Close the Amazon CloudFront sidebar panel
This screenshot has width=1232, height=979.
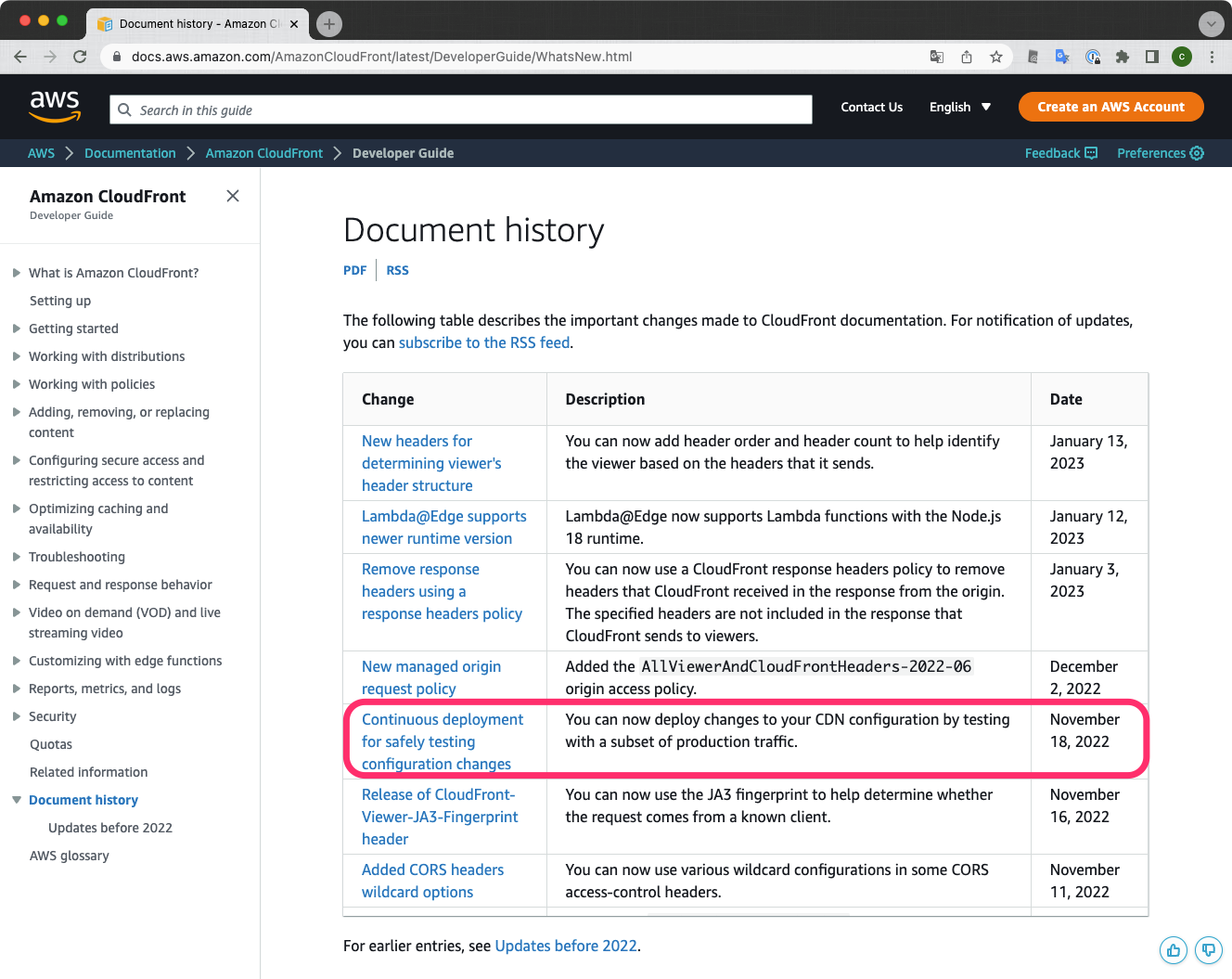233,196
